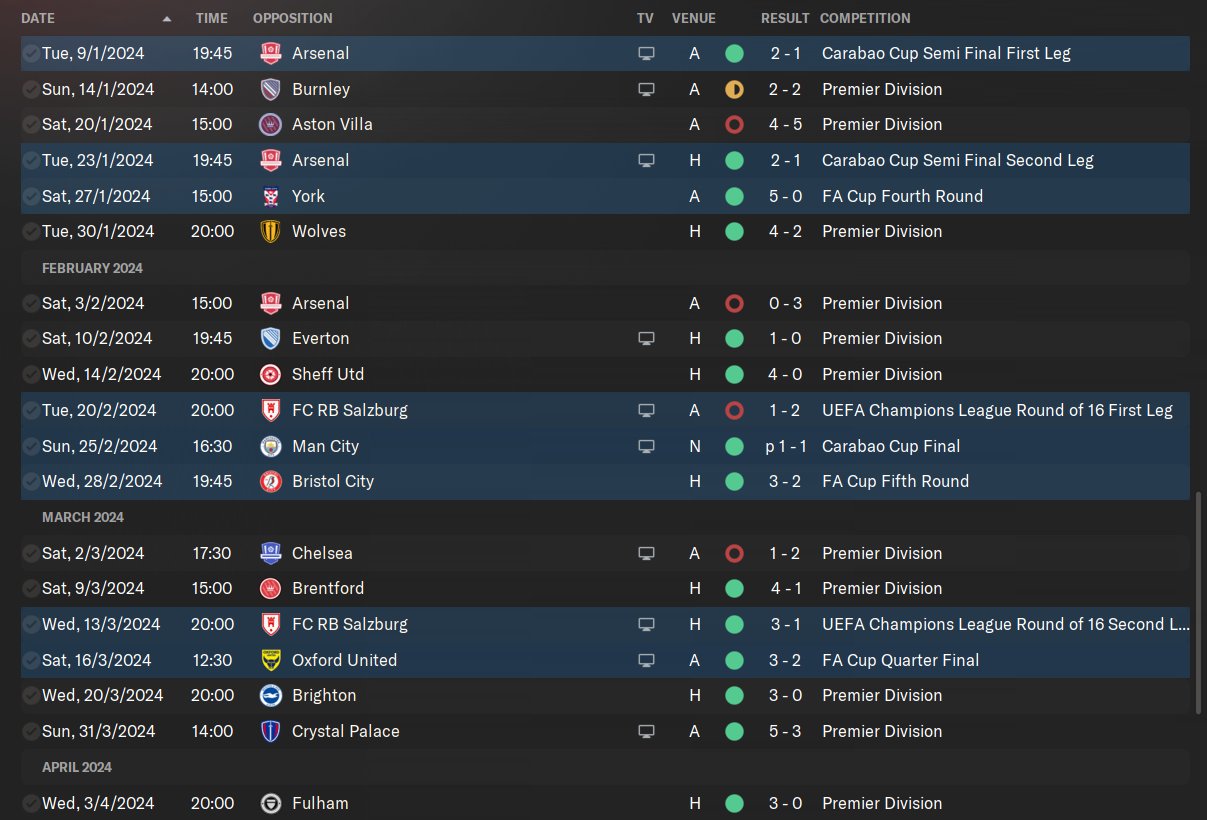Sort by the Competition column header

point(865,18)
